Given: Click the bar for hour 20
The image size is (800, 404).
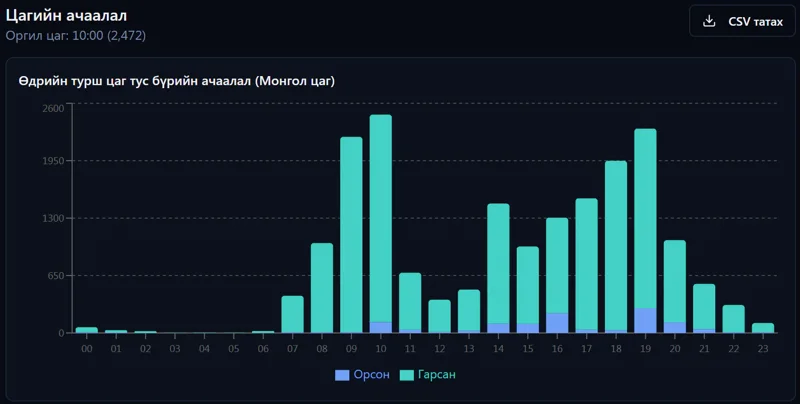Looking at the screenshot, I should pos(674,287).
